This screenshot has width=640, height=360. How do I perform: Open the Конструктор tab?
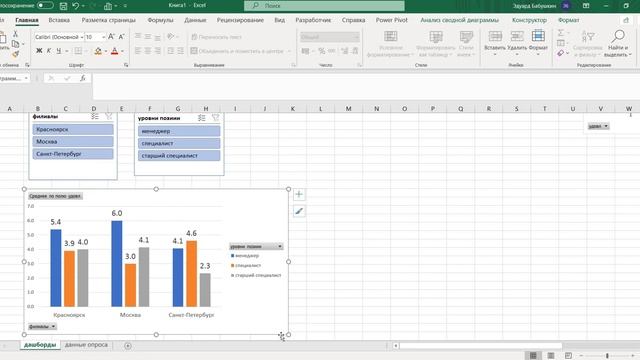(x=529, y=20)
